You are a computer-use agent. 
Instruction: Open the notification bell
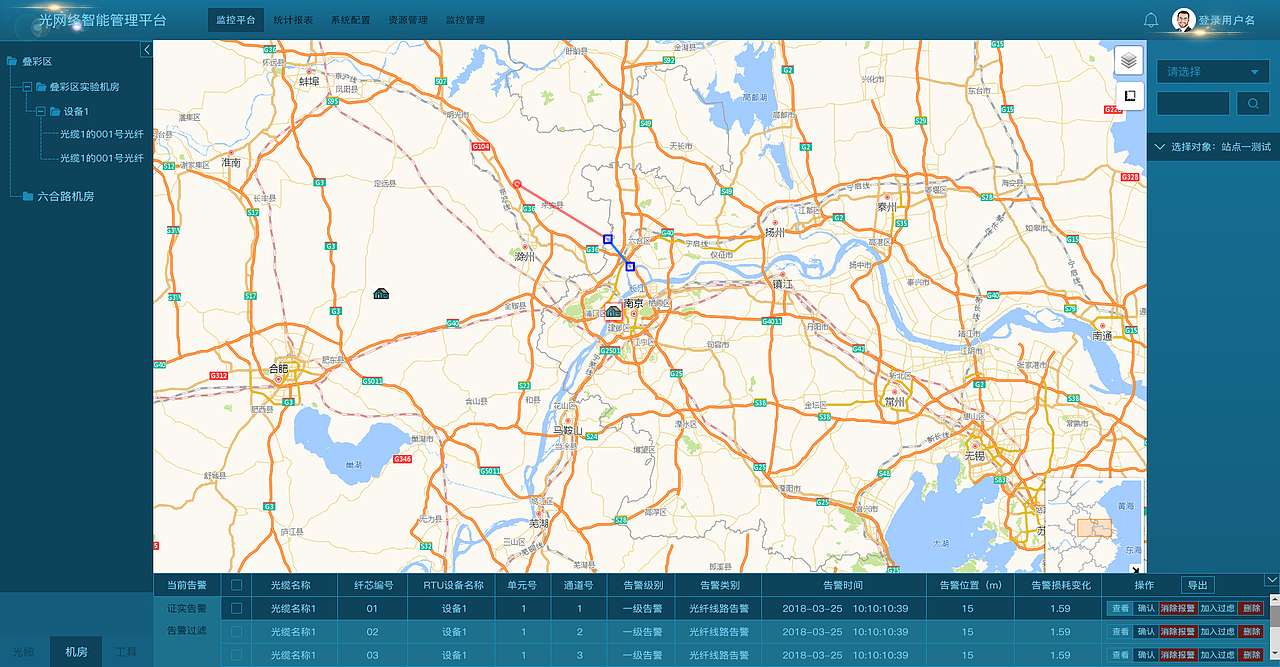(1151, 20)
